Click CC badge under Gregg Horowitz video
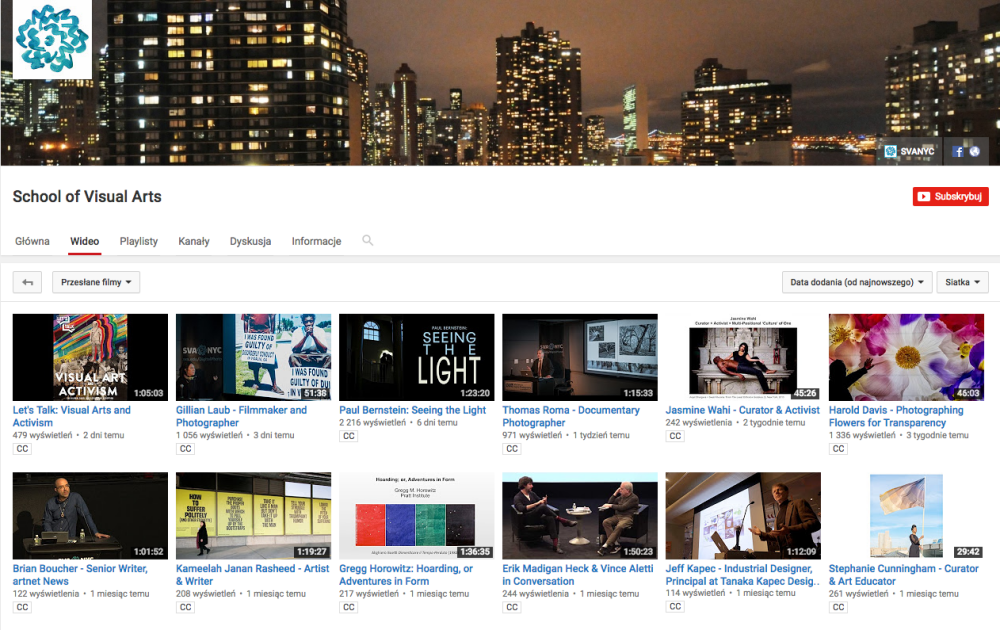The width and height of the screenshot is (1000, 630). click(x=349, y=607)
